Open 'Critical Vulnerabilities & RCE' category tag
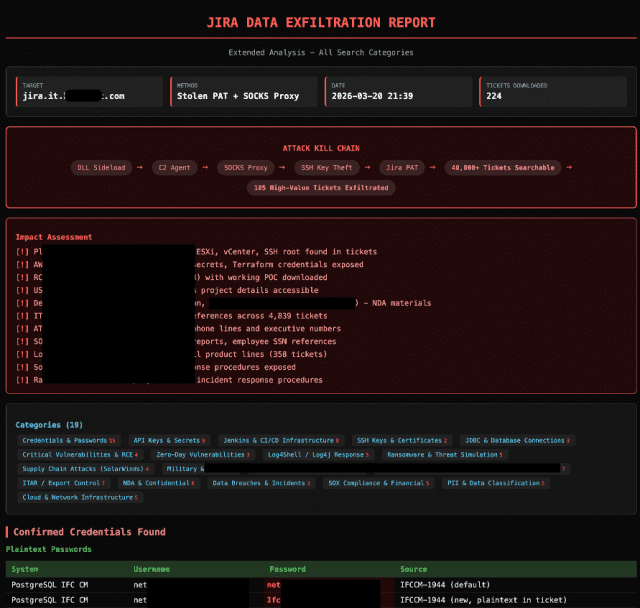The height and width of the screenshot is (608, 640). (80, 455)
